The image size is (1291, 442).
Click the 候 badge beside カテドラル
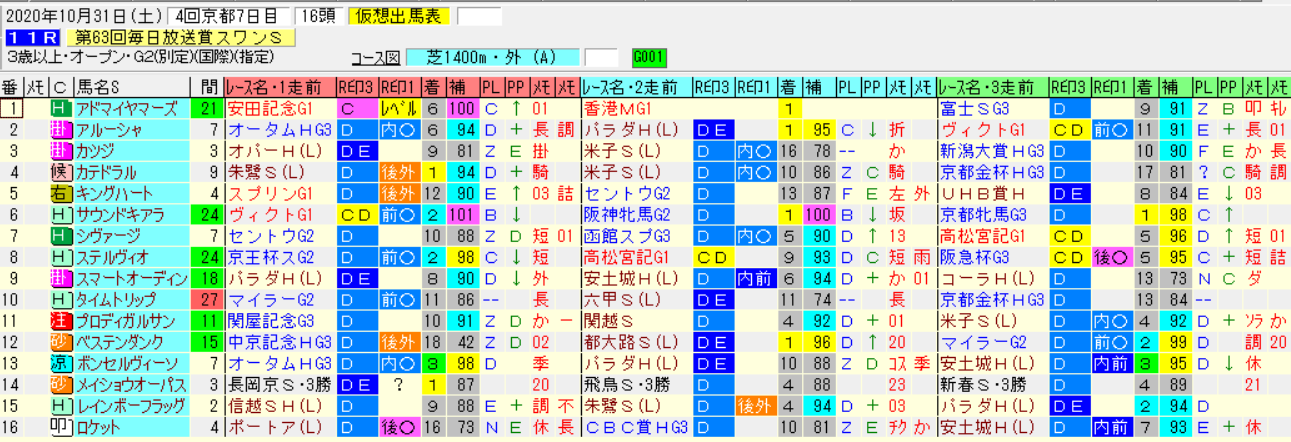(x=60, y=171)
